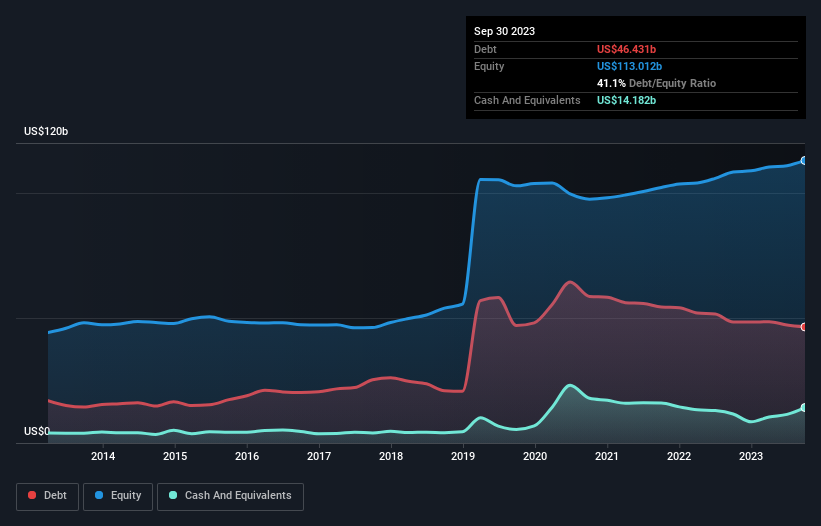Click the 2021 x-axis label
The image size is (821, 526).
[607, 456]
